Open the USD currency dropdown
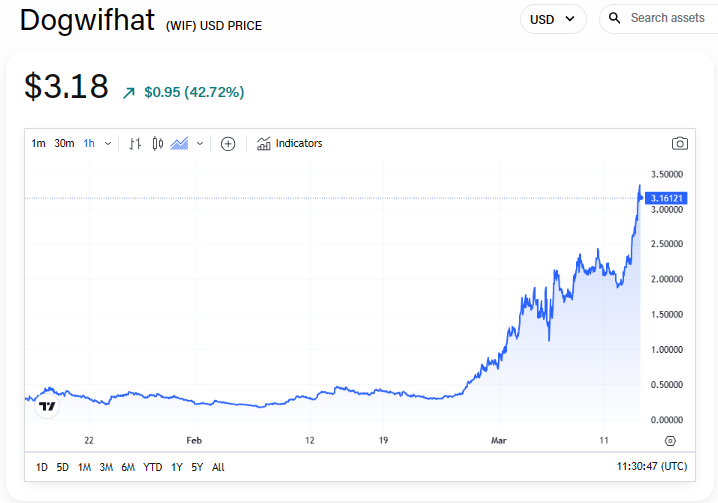Image resolution: width=718 pixels, height=503 pixels. [x=553, y=19]
